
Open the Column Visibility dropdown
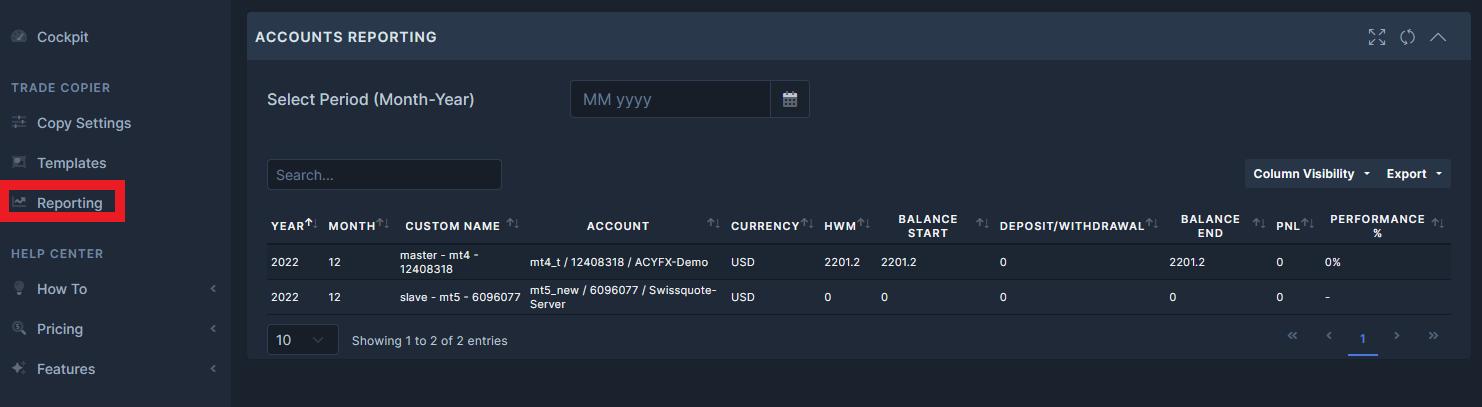tap(1310, 174)
